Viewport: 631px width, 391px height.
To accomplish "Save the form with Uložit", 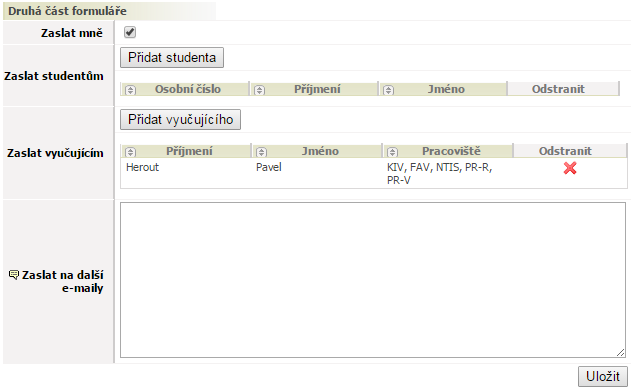I will tap(602, 377).
